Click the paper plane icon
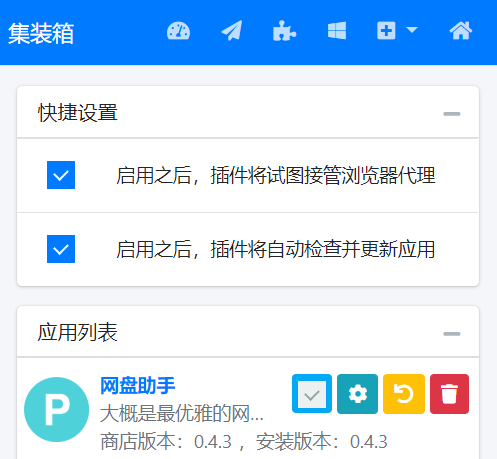497x459 pixels. 232,31
